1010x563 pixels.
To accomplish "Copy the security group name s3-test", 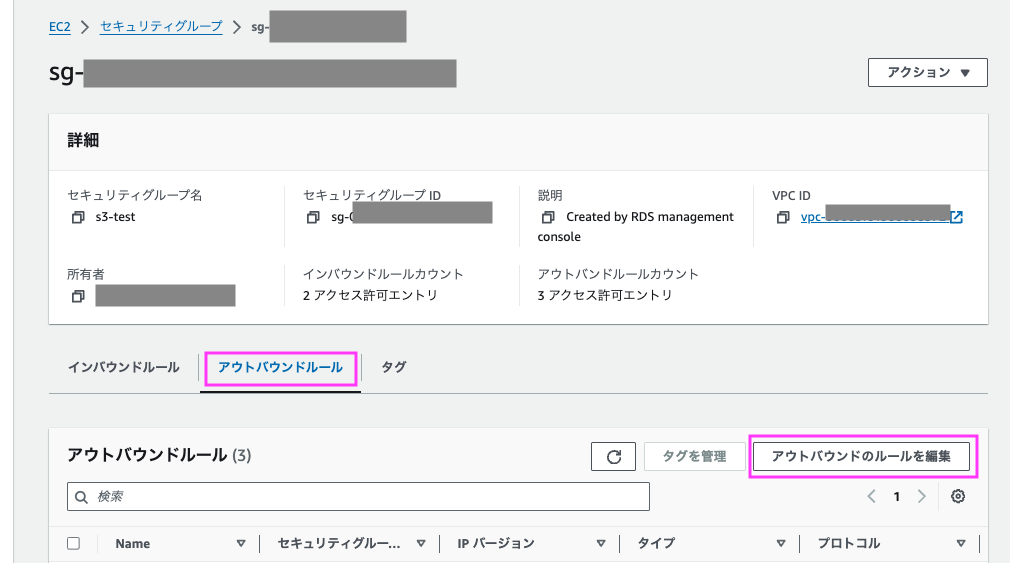I will coord(78,217).
